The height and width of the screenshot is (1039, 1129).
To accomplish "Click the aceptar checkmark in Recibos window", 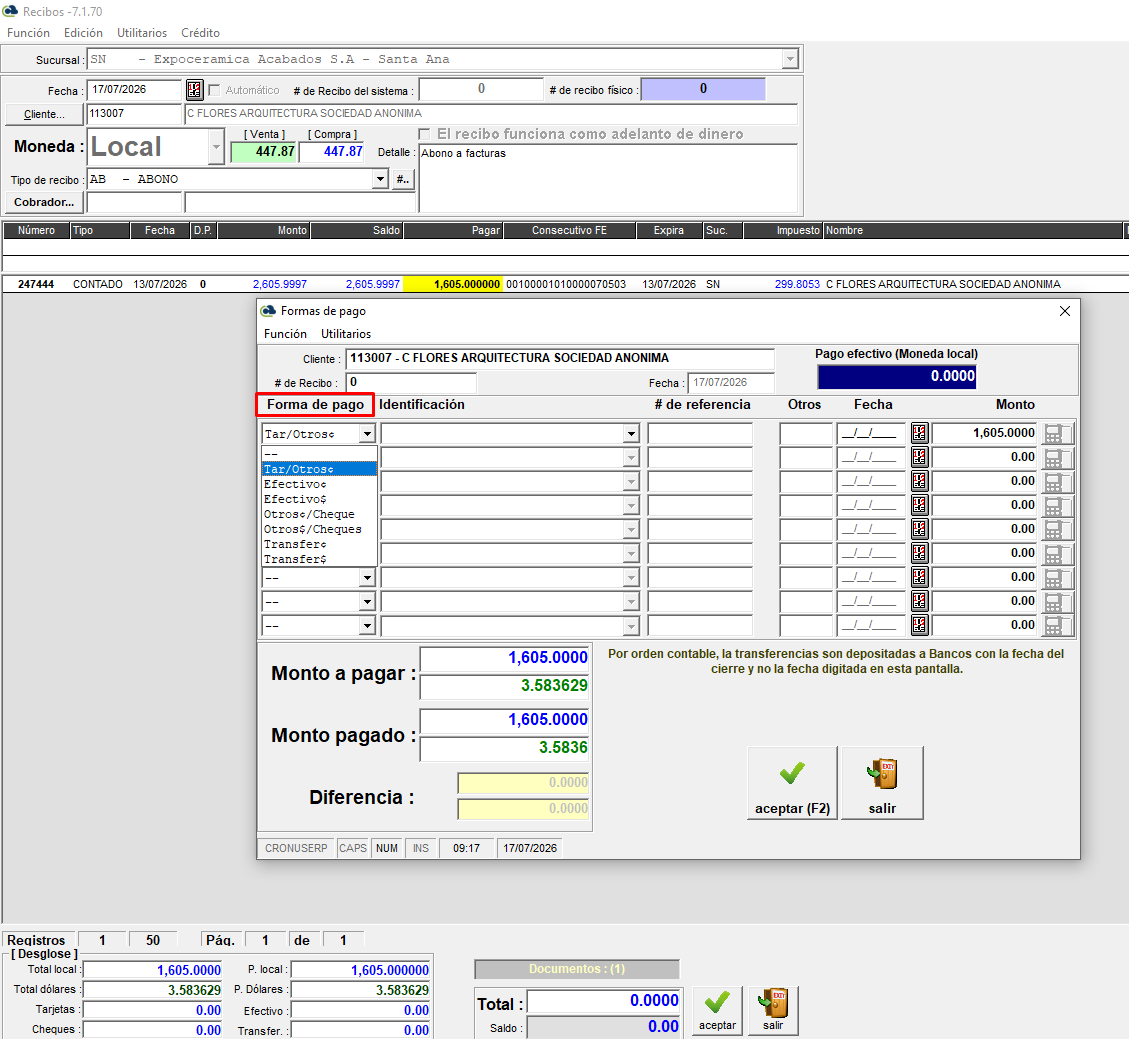I will [717, 1010].
